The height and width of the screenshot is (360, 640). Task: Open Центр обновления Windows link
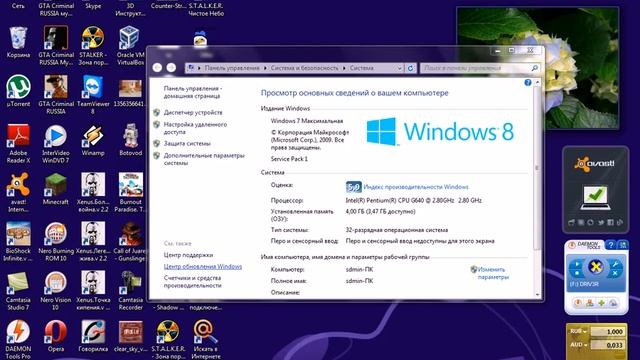pyautogui.click(x=202, y=267)
